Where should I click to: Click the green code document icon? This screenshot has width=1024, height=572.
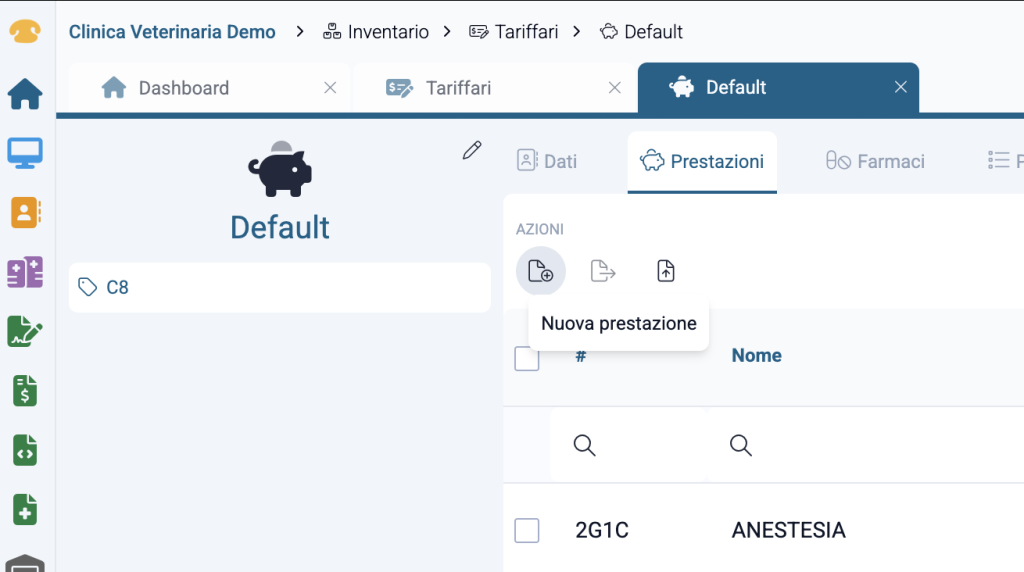pos(25,450)
